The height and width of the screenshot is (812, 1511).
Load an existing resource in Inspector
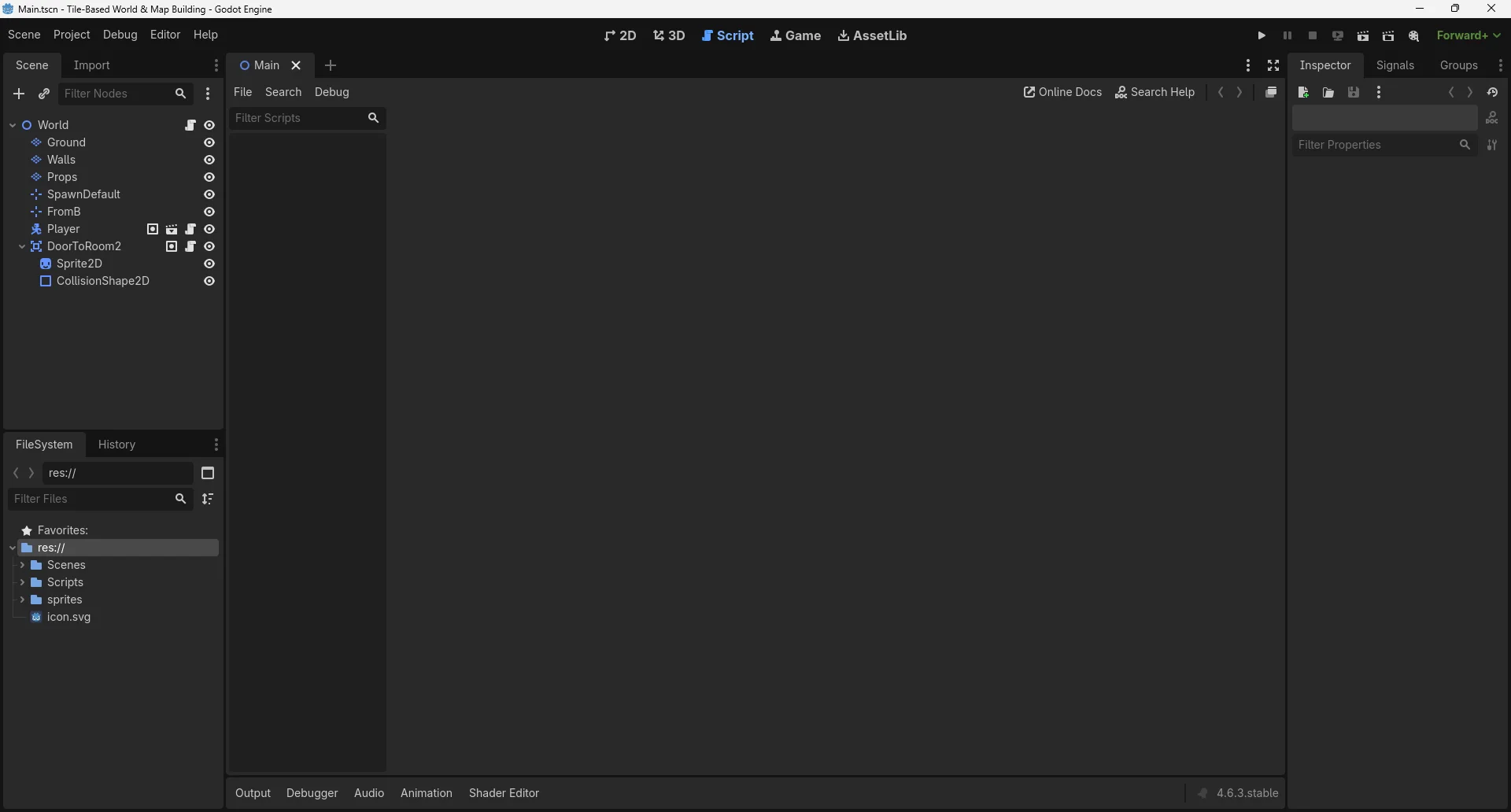(1328, 92)
